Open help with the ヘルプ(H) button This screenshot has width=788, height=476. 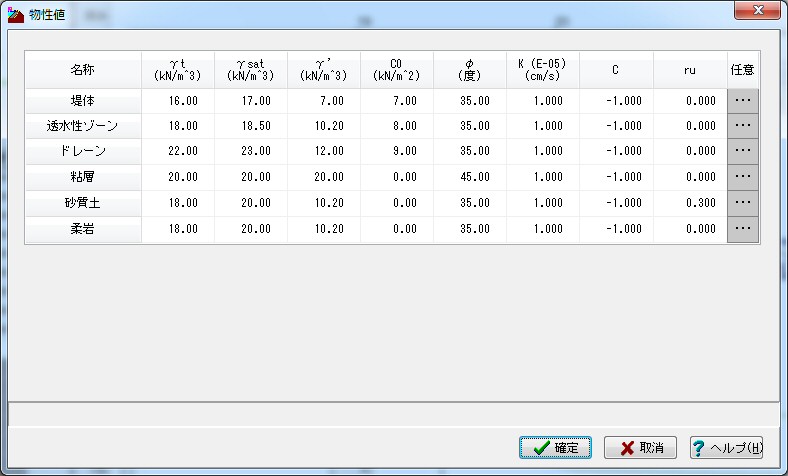(x=726, y=447)
